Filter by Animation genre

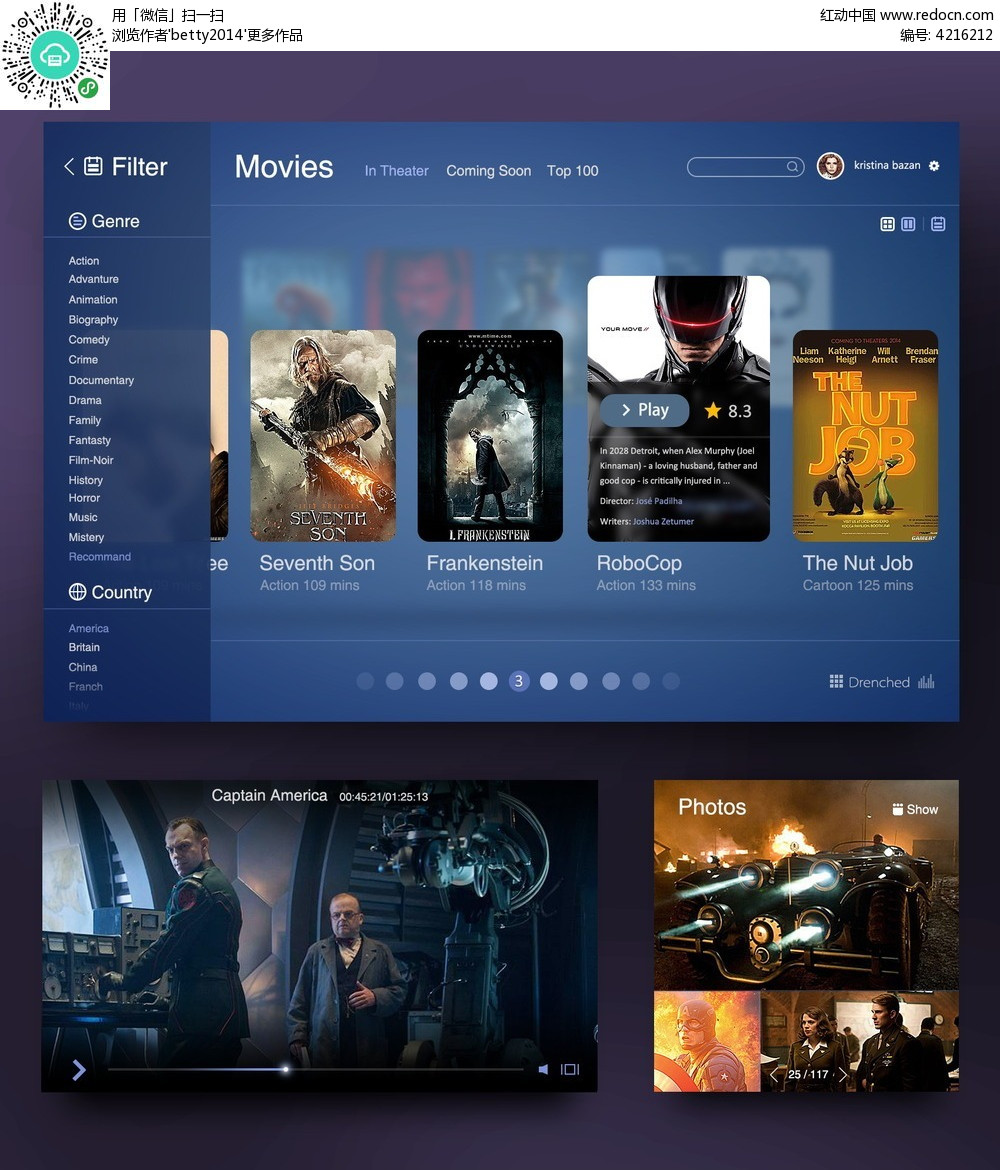(93, 299)
